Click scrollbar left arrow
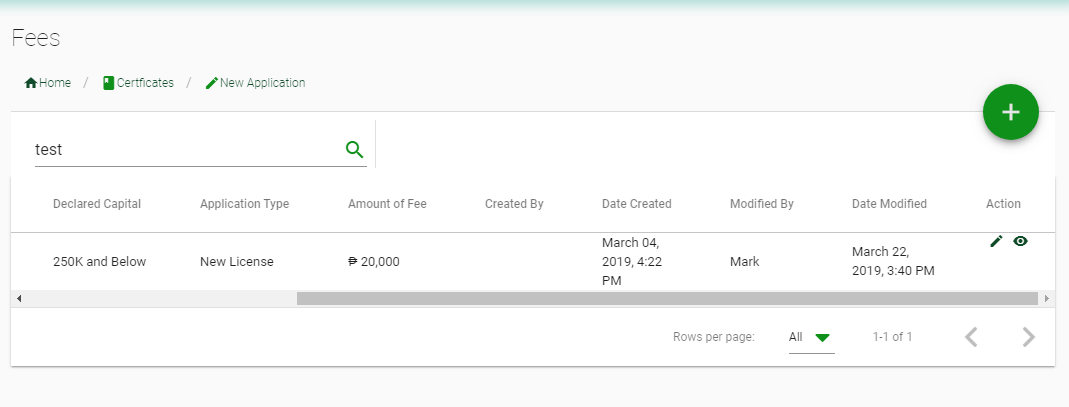This screenshot has width=1069, height=407. (18, 299)
